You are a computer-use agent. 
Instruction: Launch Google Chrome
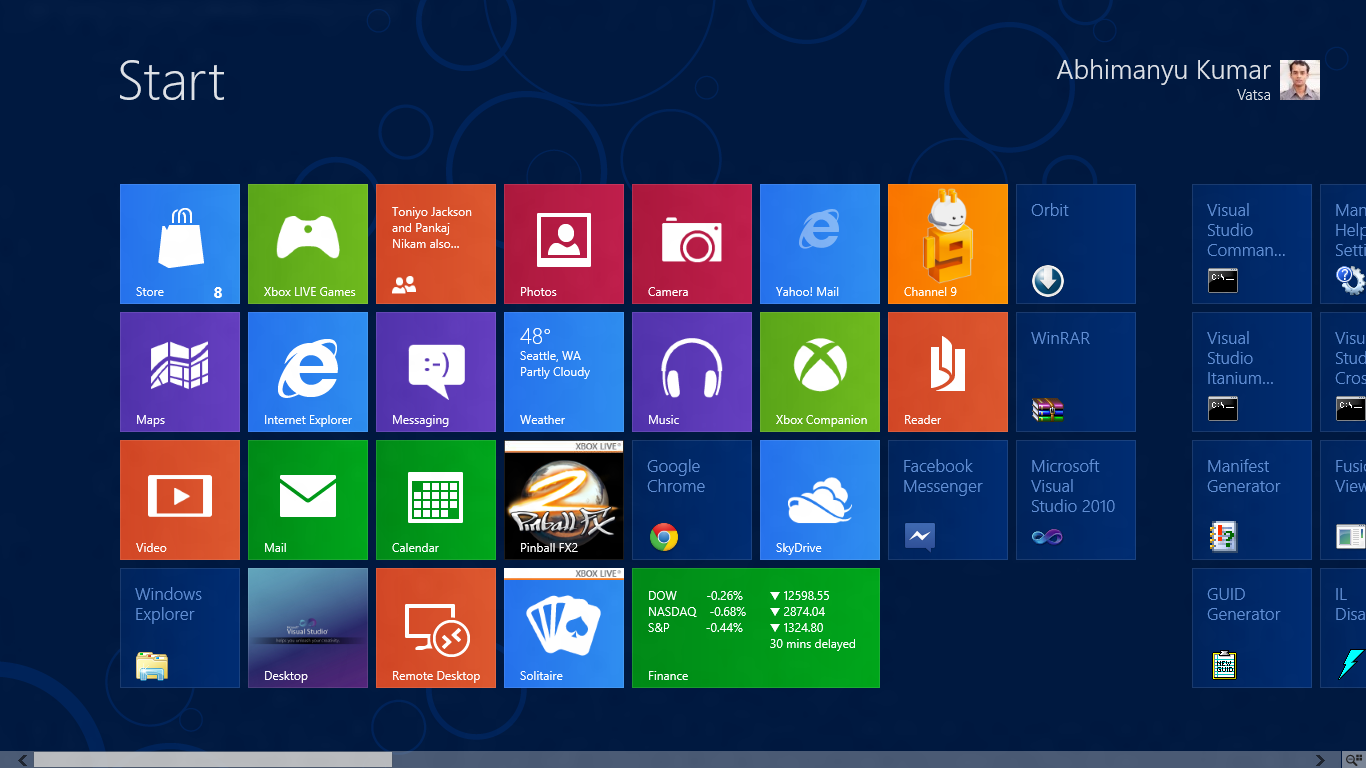[x=692, y=500]
